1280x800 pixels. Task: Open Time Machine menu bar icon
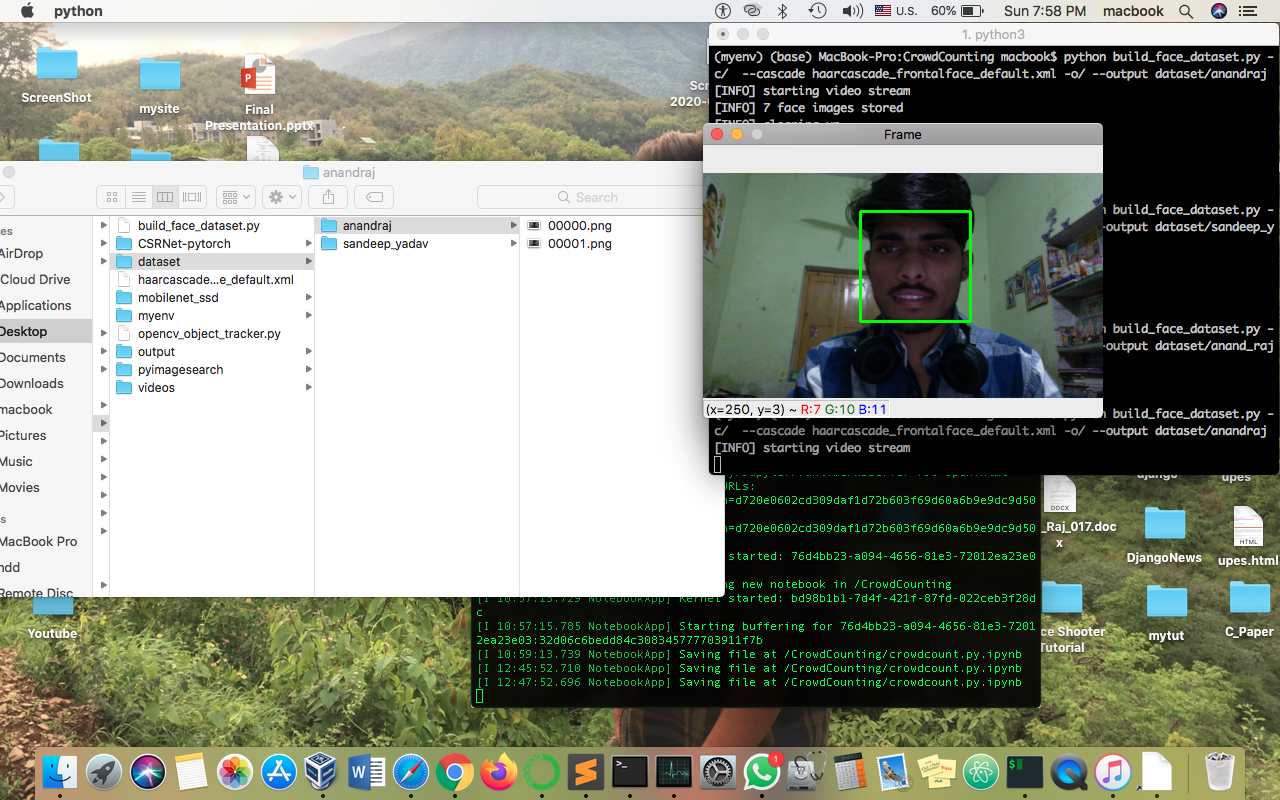tap(817, 11)
